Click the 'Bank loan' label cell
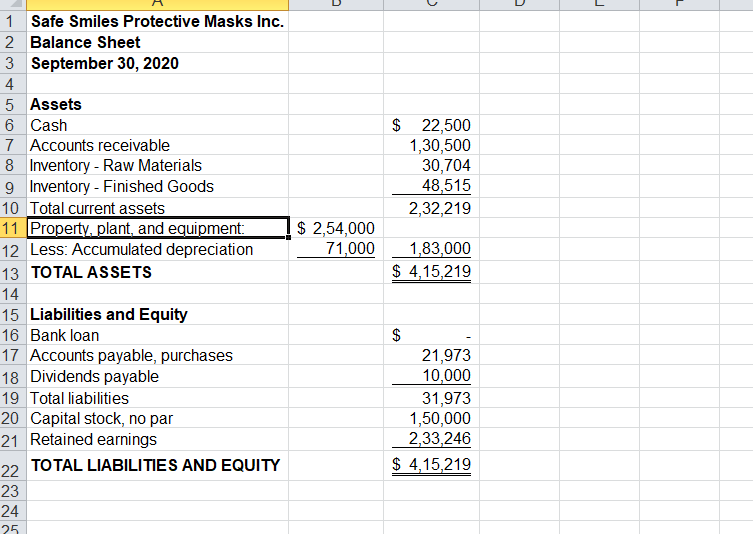Image resolution: width=753 pixels, height=534 pixels. tap(158, 335)
